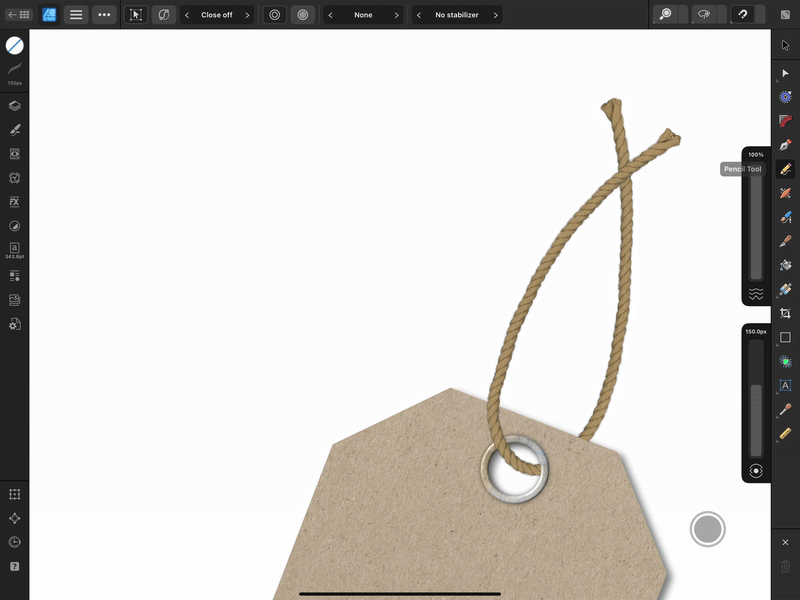Open the Symbols studio

pyautogui.click(x=14, y=178)
